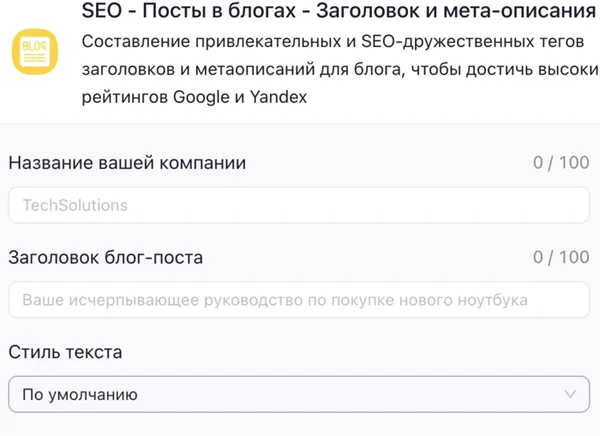The height and width of the screenshot is (436, 600).
Task: Click the blog title 0 / 100 counter
Action: 561,257
